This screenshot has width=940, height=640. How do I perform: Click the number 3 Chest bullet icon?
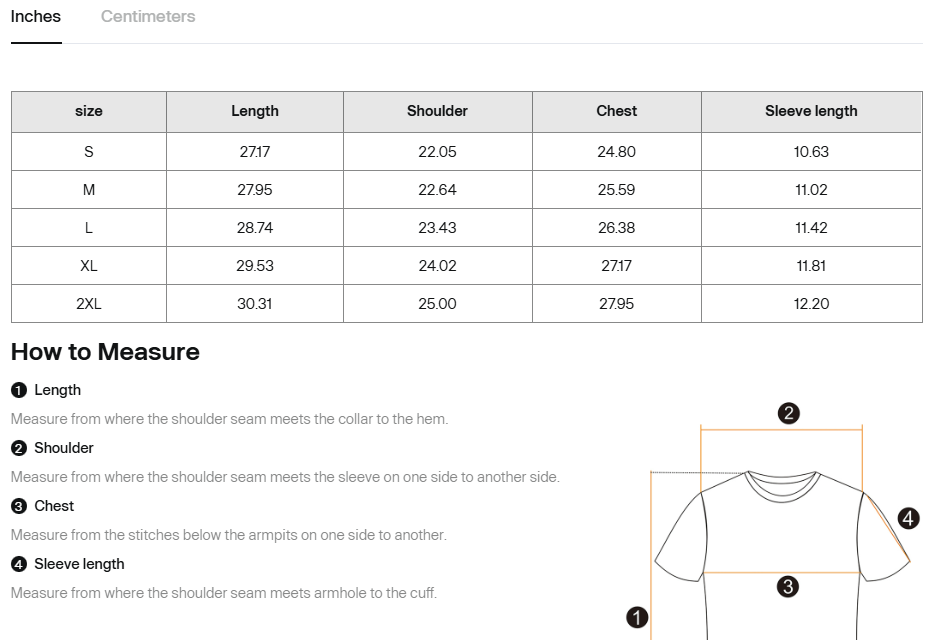(18, 507)
